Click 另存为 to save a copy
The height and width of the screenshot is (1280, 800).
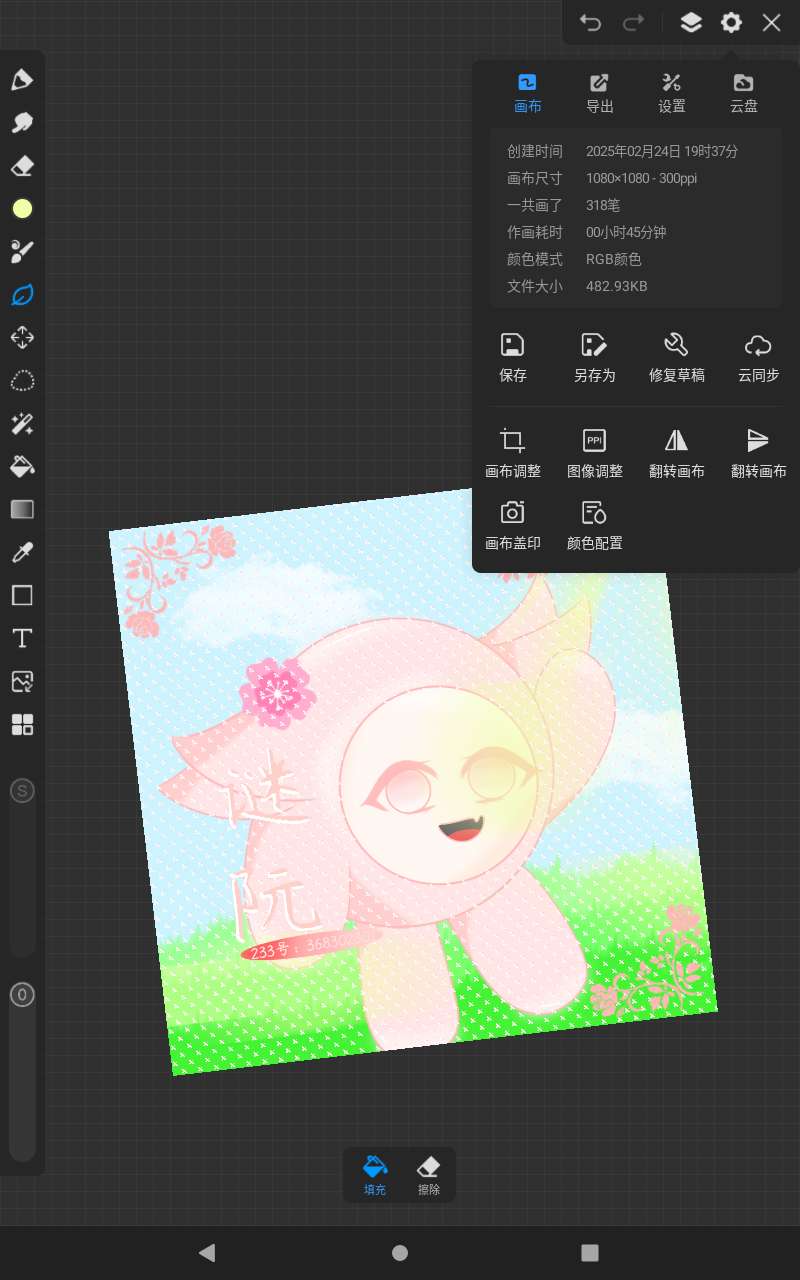[x=595, y=357]
